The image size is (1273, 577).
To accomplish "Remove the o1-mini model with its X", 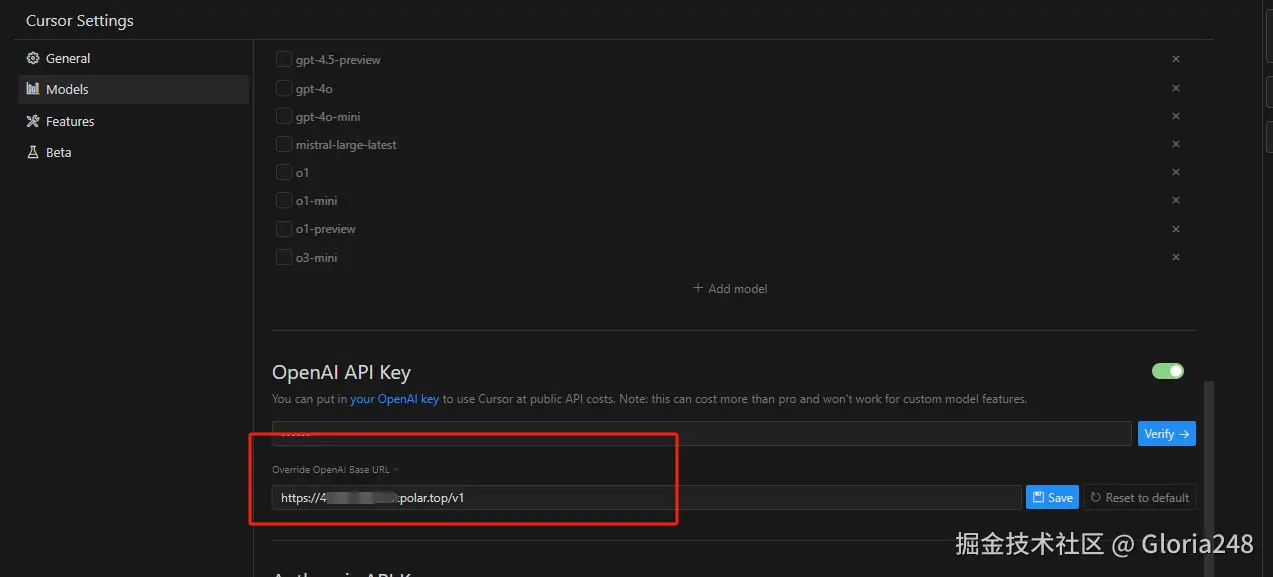I will pyautogui.click(x=1176, y=200).
